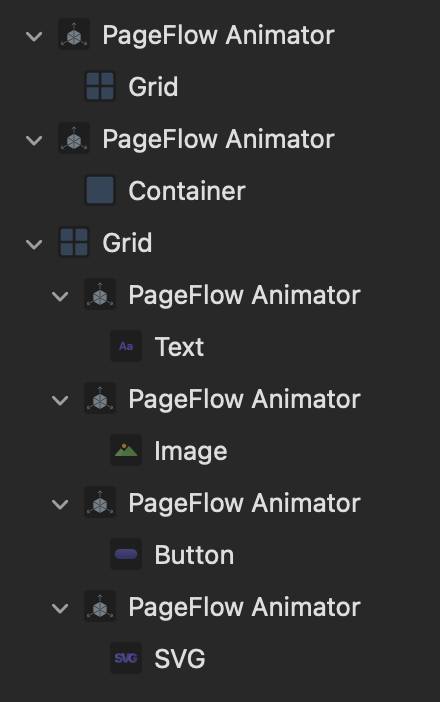
Task: Collapse the PageFlow Animator containing Container
Action: click(x=34, y=140)
